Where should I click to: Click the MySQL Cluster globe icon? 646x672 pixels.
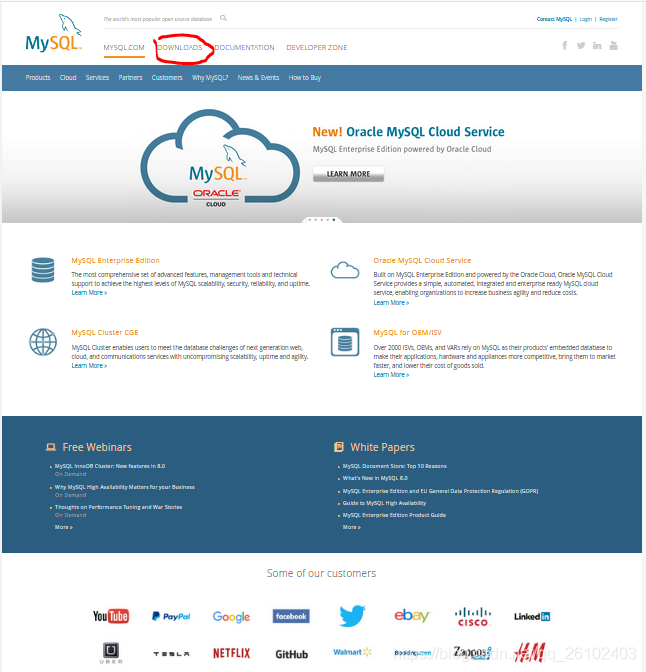click(x=43, y=342)
